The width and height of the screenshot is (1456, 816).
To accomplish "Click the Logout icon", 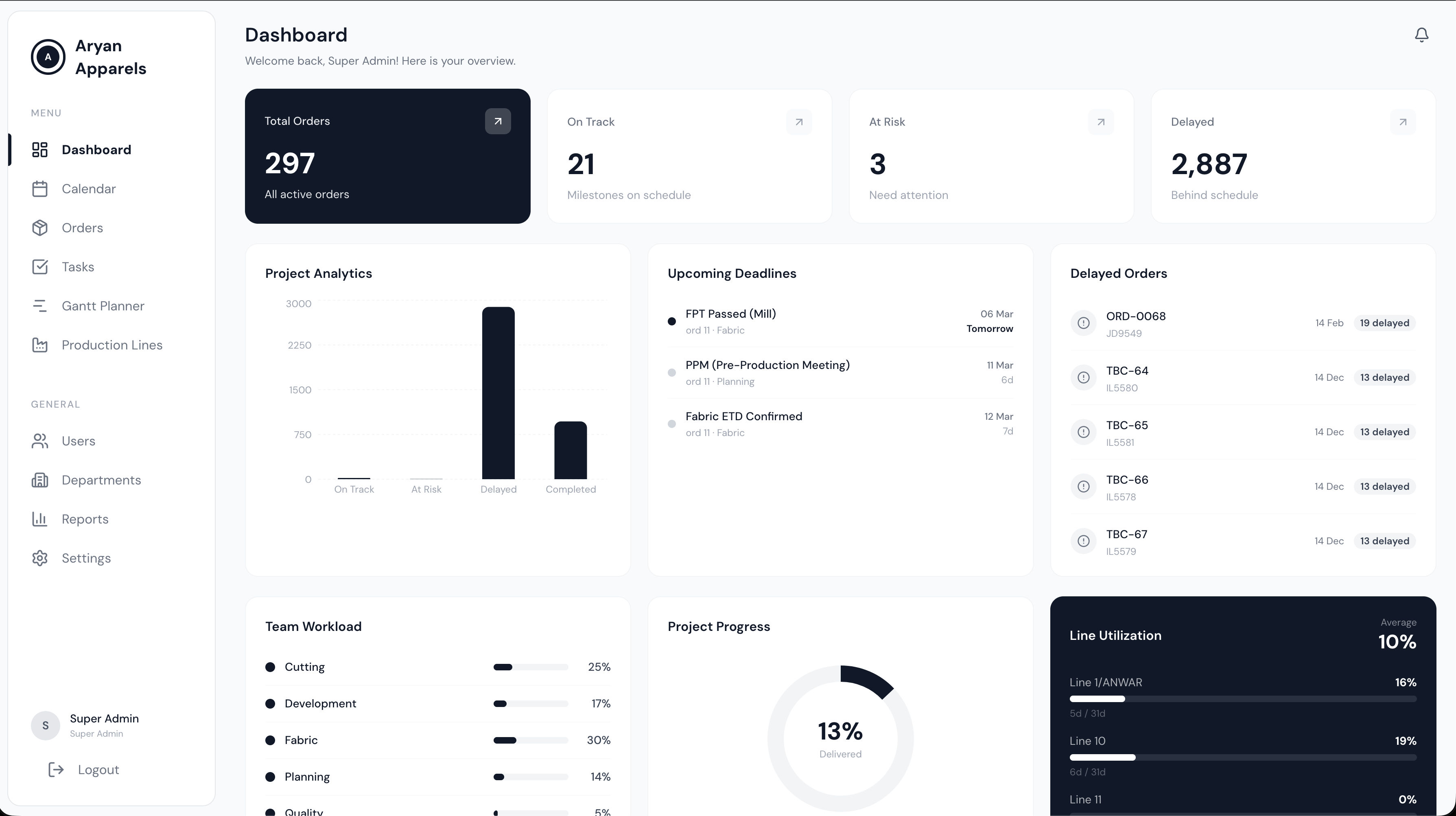I will coord(56,770).
